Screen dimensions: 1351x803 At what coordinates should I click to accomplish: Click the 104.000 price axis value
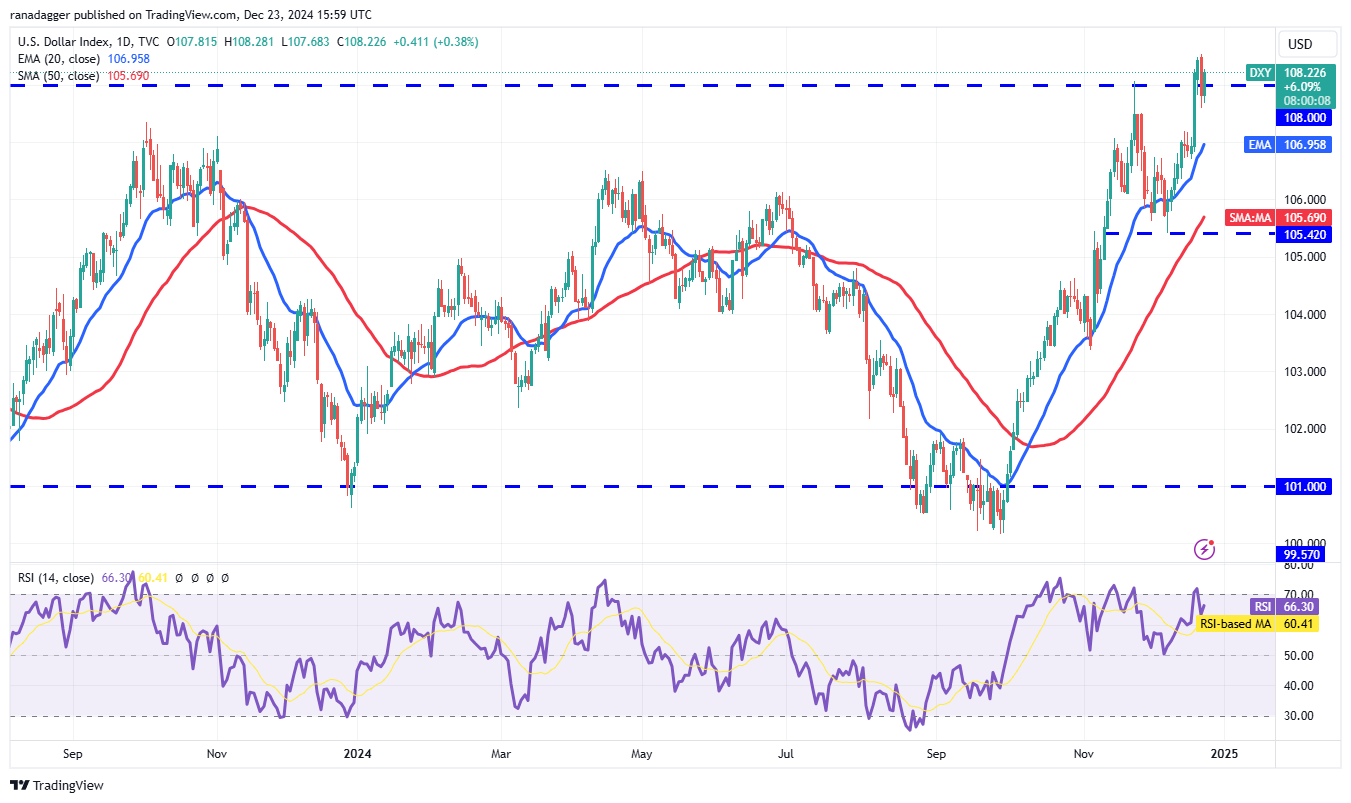[1304, 314]
